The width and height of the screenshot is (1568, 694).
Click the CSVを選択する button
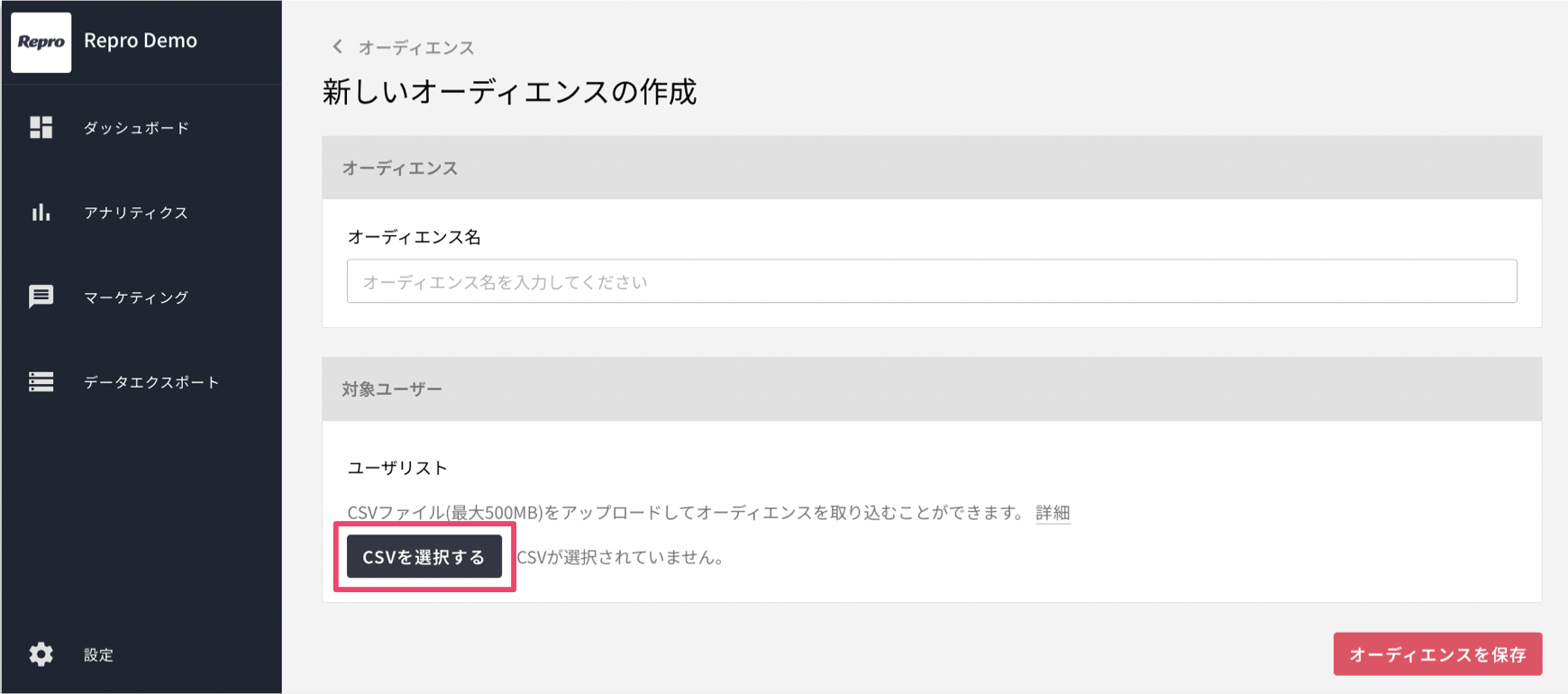(424, 557)
